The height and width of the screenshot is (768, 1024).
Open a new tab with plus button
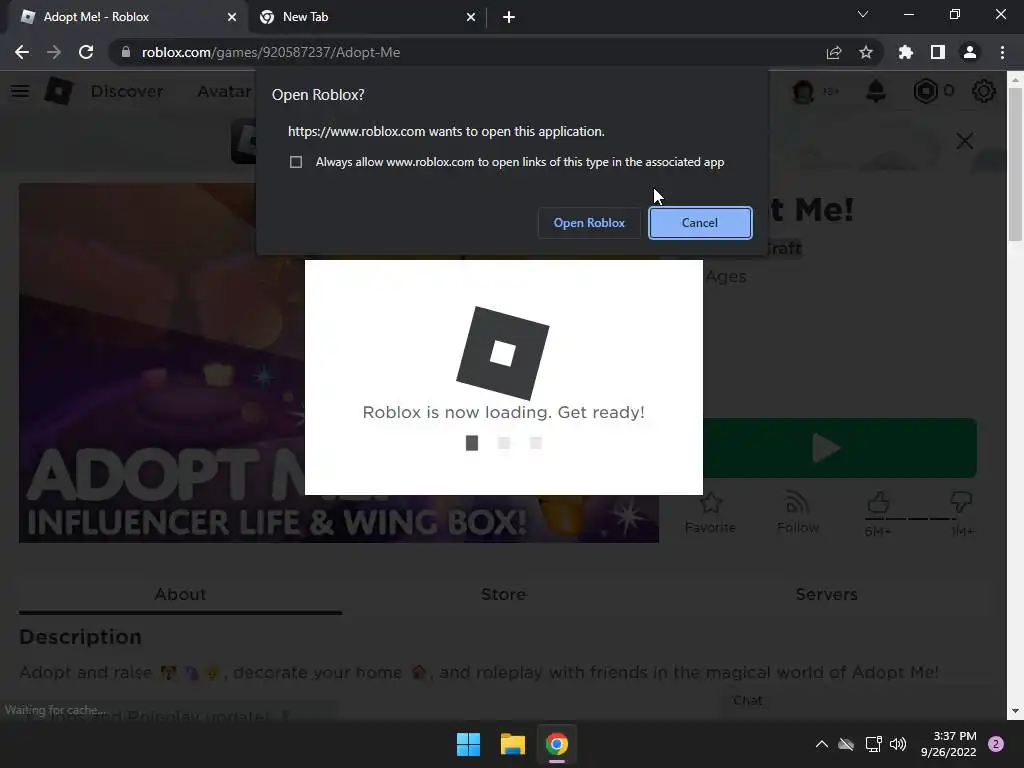(509, 17)
